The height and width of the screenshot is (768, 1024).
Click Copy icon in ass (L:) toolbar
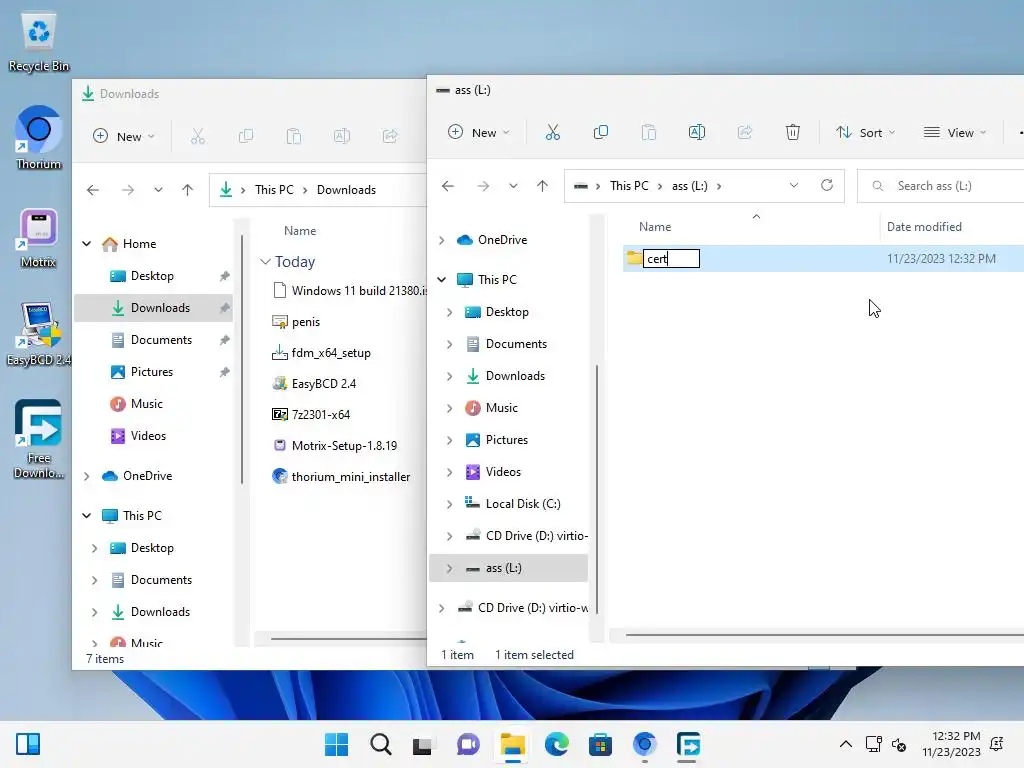[x=601, y=133]
